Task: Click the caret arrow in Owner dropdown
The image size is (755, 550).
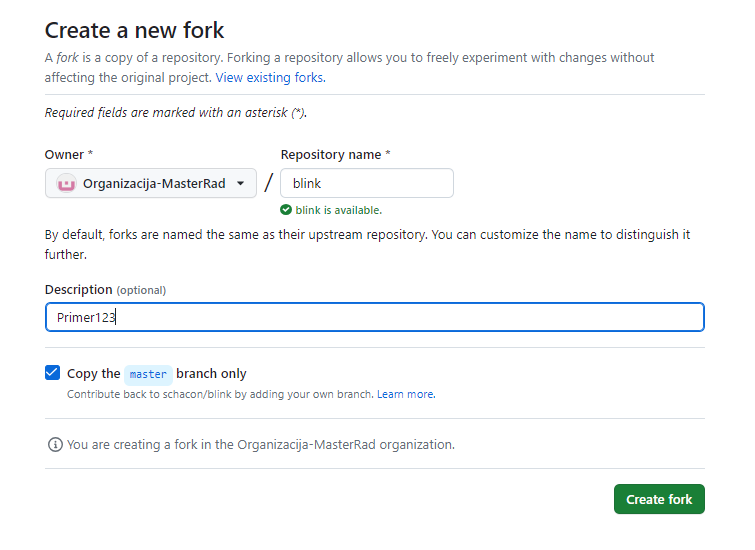Action: point(240,183)
